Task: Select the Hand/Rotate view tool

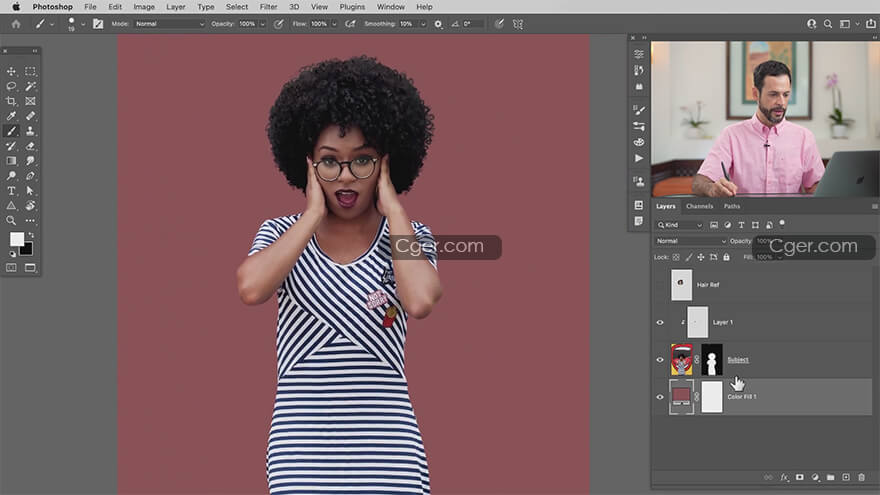Action: click(x=30, y=205)
